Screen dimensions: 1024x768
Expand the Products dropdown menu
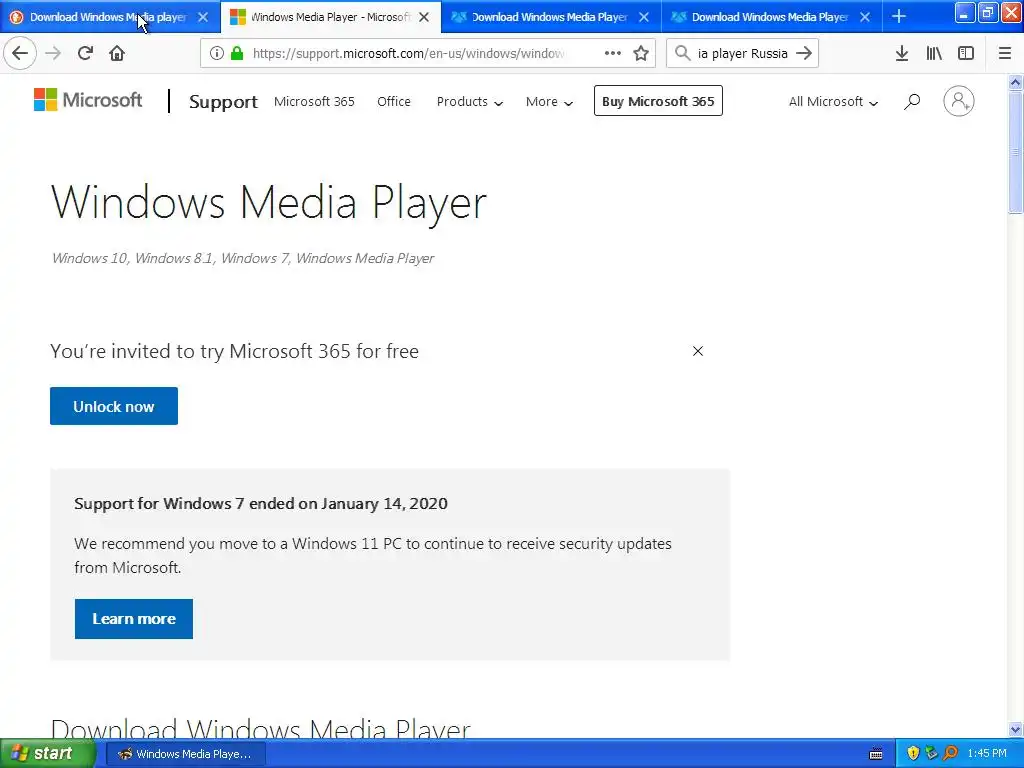click(470, 101)
